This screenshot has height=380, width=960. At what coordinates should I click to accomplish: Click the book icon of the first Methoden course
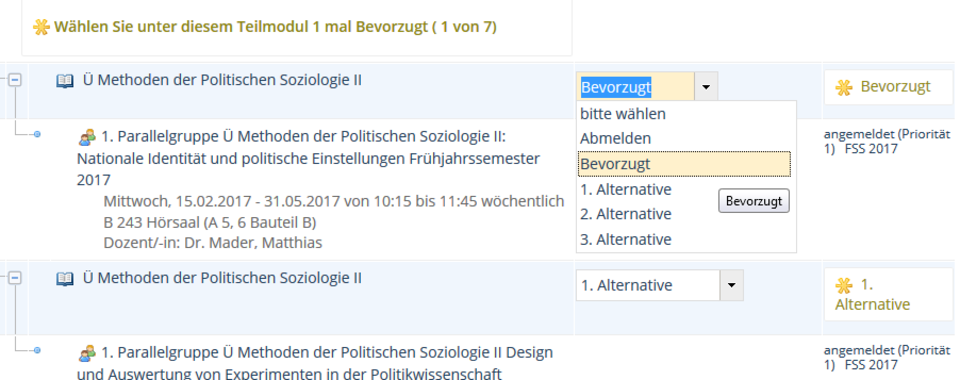click(65, 81)
